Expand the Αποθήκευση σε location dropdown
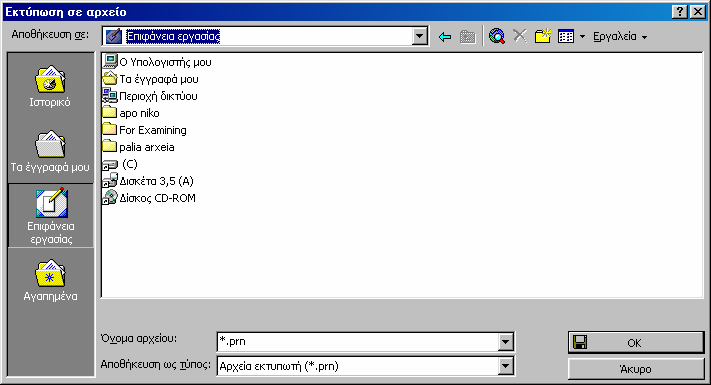The width and height of the screenshot is (711, 385). [420, 36]
